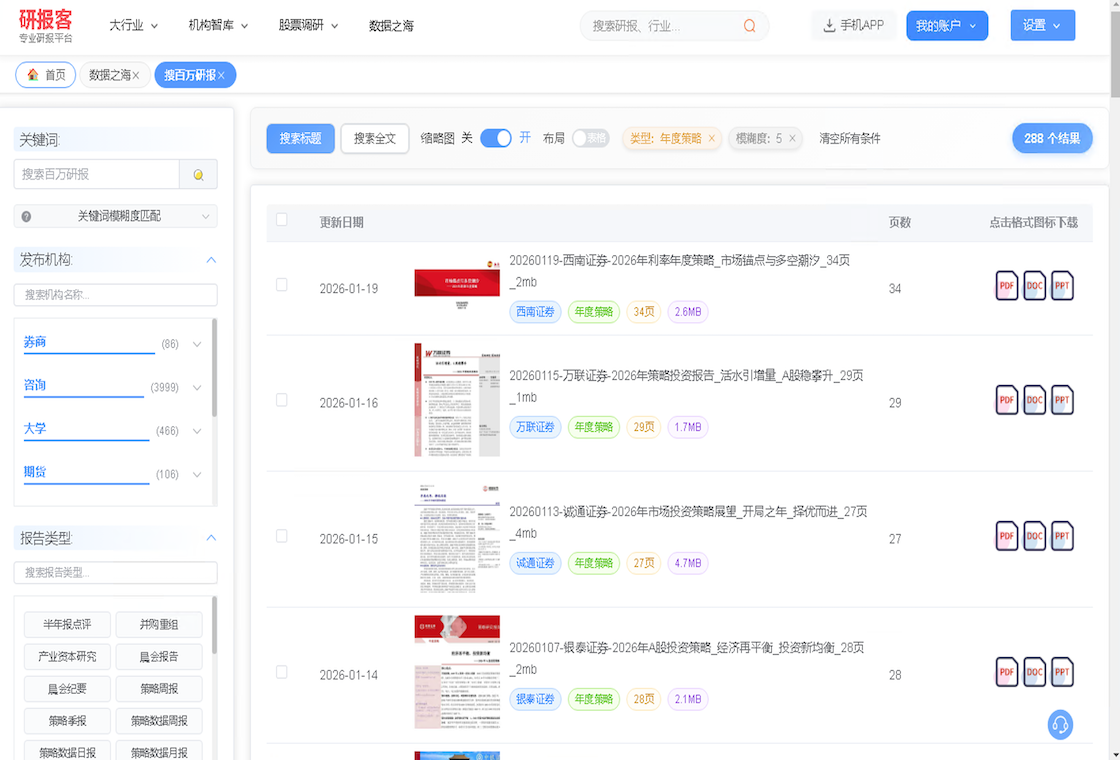Download PDF of the 银泰证券 report

coord(1006,672)
